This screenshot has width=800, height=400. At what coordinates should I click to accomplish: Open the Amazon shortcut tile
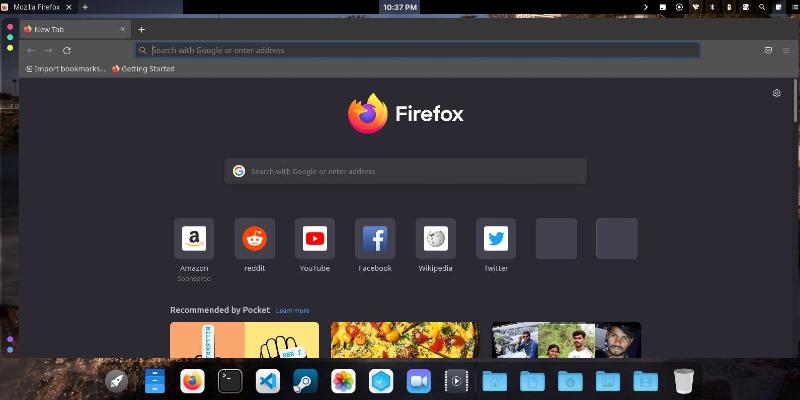(194, 239)
